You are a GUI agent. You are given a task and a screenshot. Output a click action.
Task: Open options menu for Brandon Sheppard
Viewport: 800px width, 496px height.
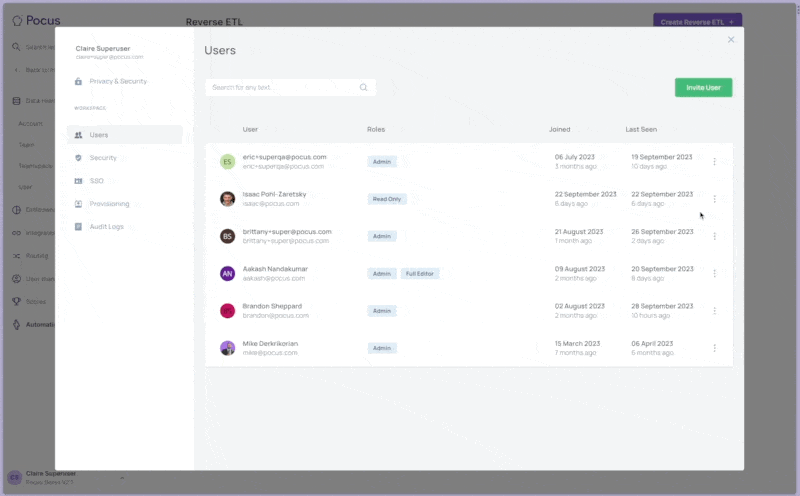tap(714, 310)
